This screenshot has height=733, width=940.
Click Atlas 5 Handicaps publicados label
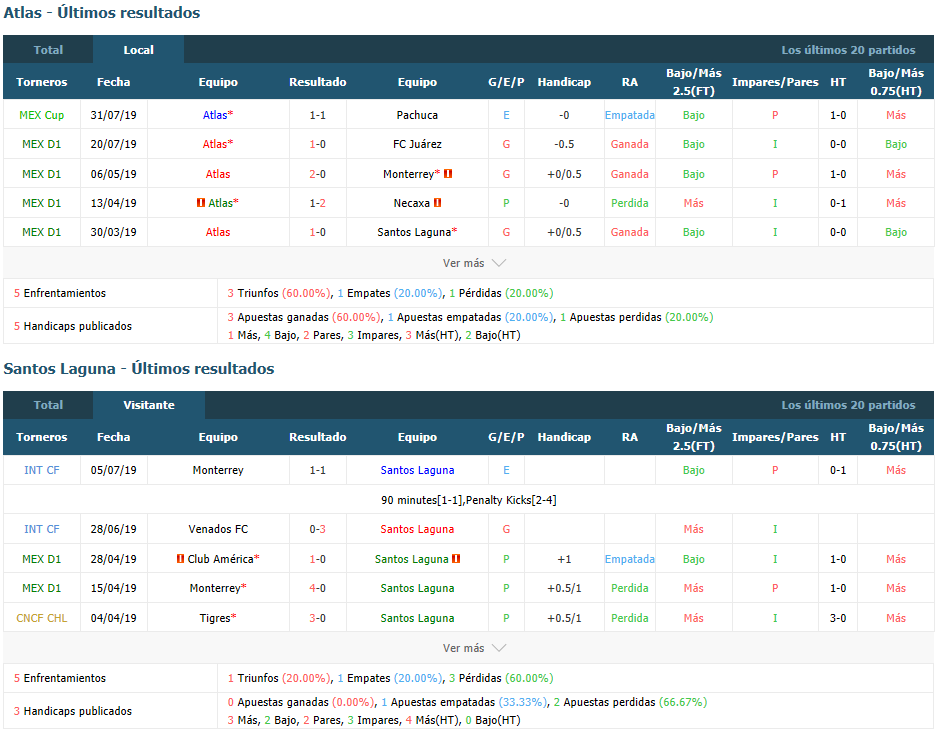73,326
